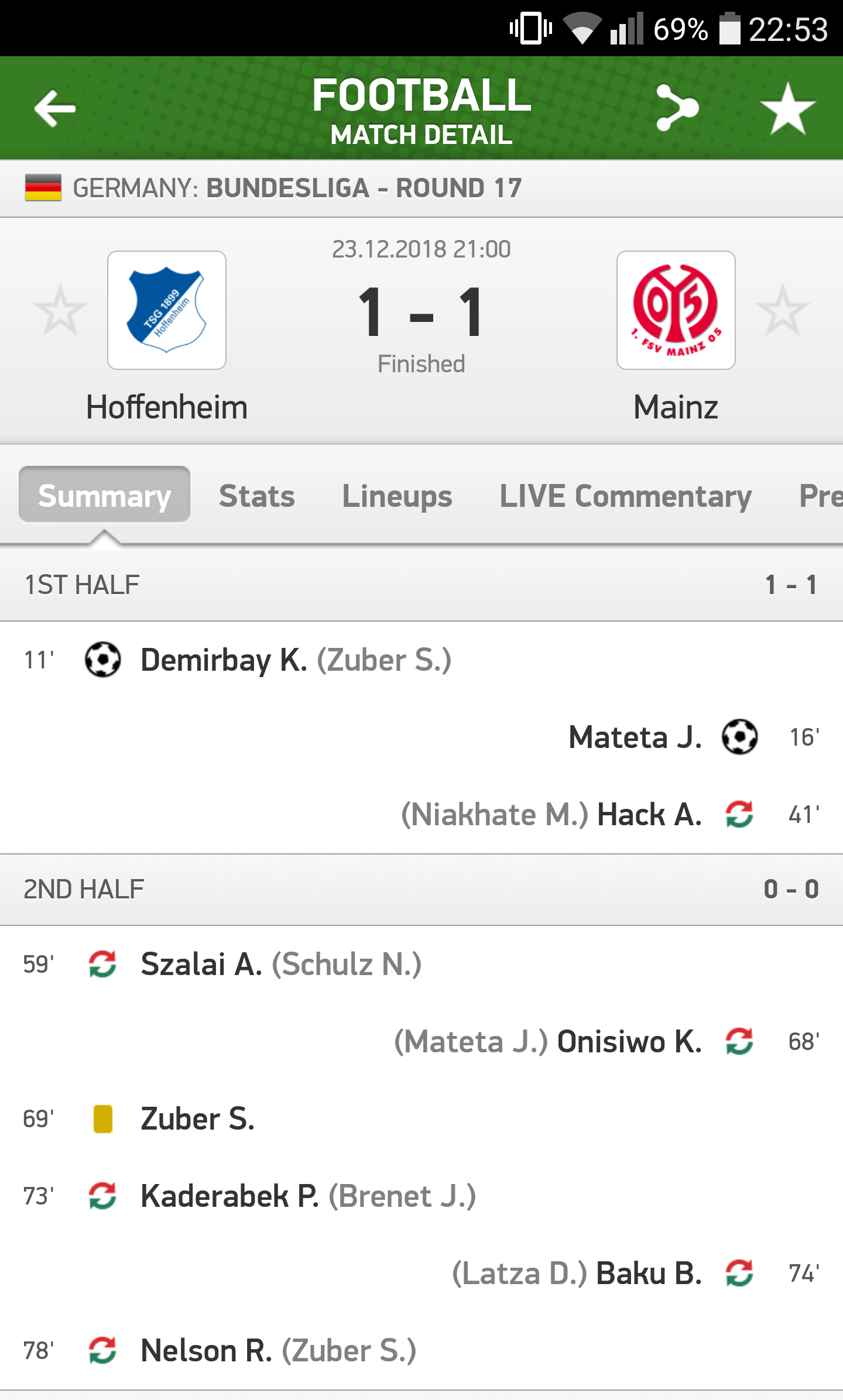Screen dimensions: 843x1400
Task: Tap the back arrow in header
Action: coord(55,108)
